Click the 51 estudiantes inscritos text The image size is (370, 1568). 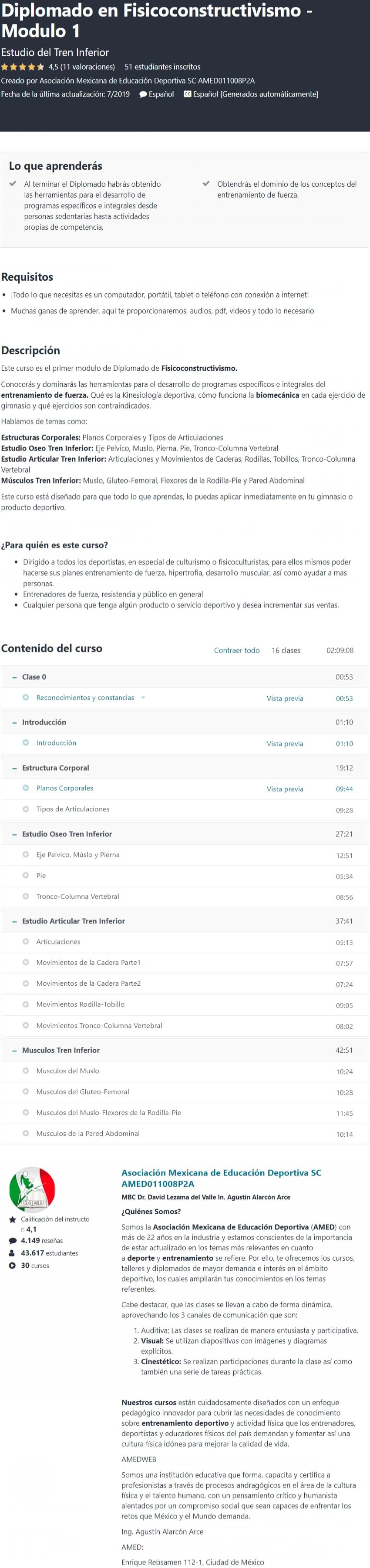(162, 67)
